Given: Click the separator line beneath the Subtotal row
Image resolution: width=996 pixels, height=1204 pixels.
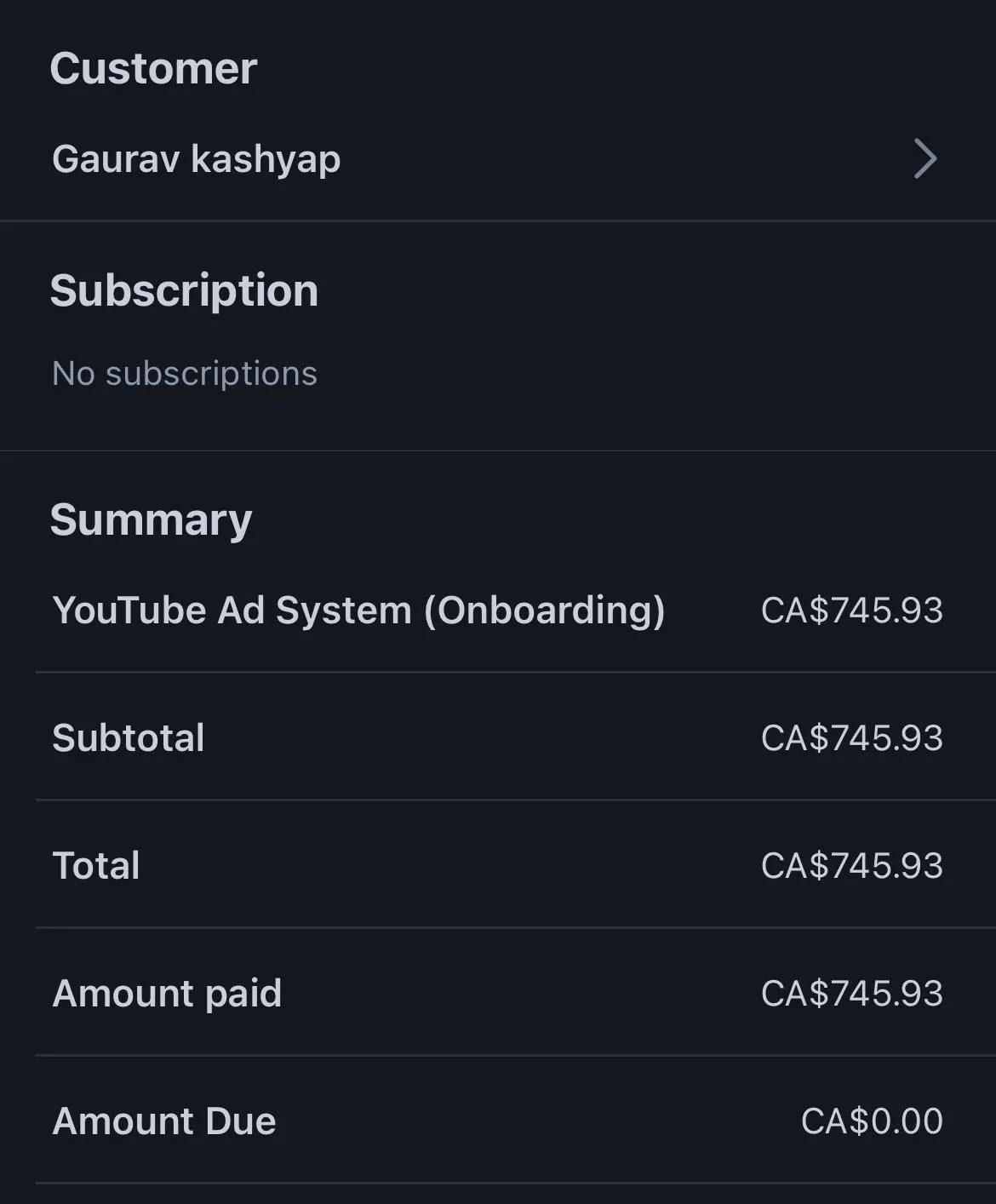Looking at the screenshot, I should pos(515,800).
